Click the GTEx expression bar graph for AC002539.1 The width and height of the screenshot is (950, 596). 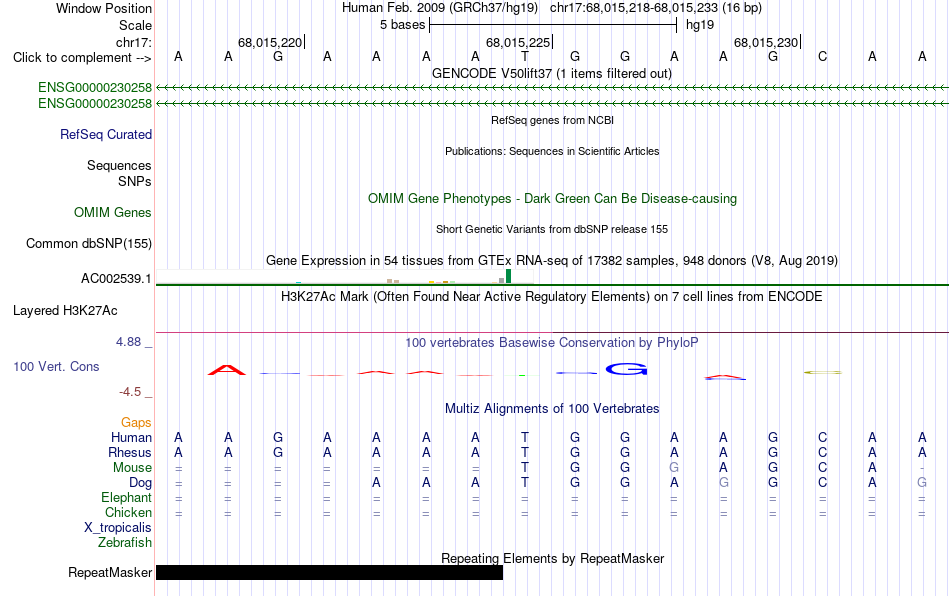pyautogui.click(x=345, y=276)
